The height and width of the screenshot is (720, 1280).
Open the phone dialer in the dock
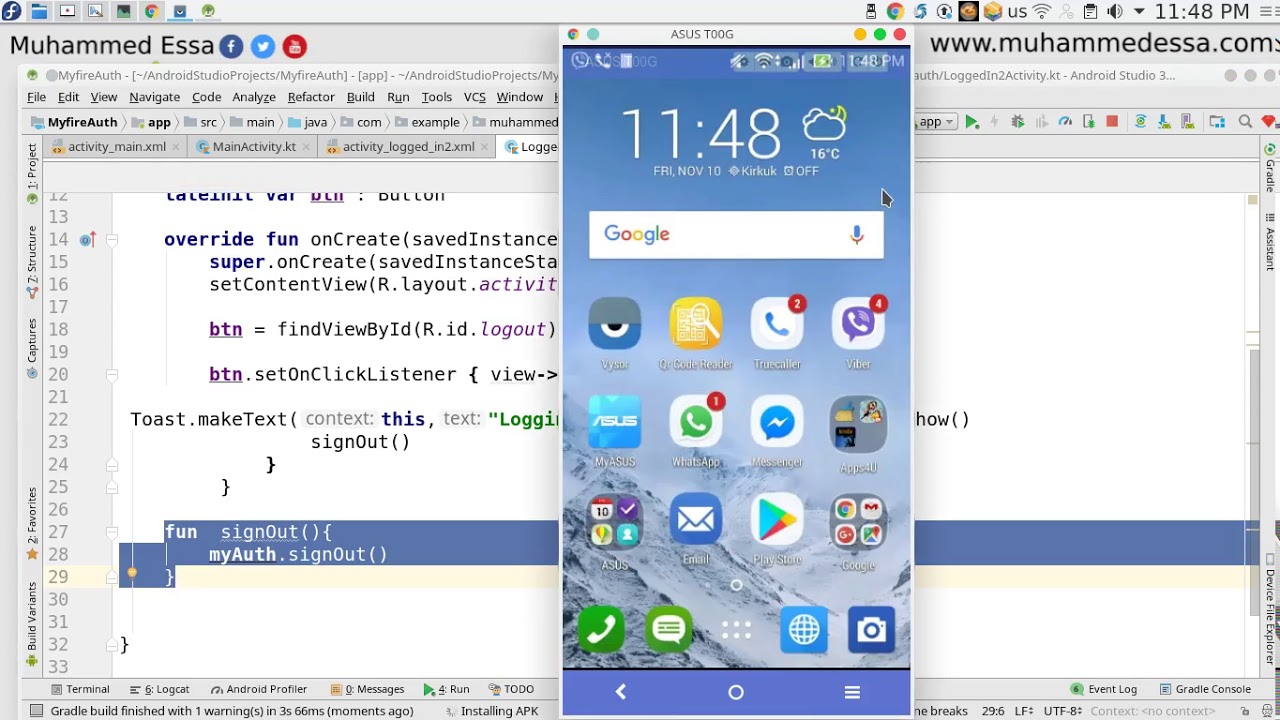[x=601, y=629]
